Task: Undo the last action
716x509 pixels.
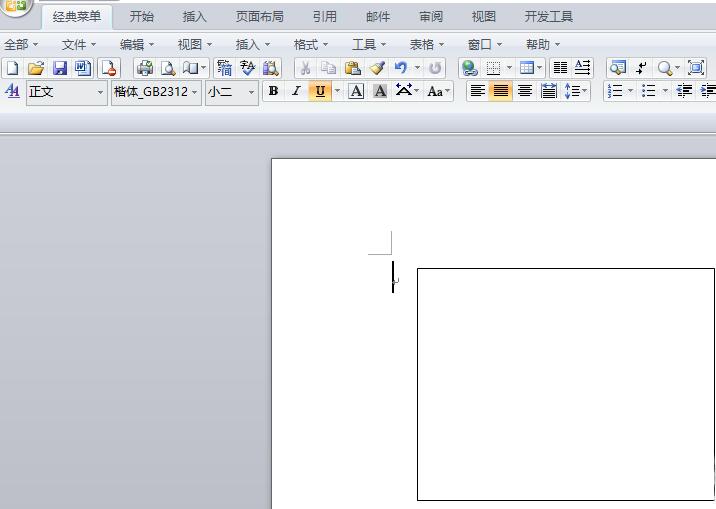Action: tap(401, 68)
